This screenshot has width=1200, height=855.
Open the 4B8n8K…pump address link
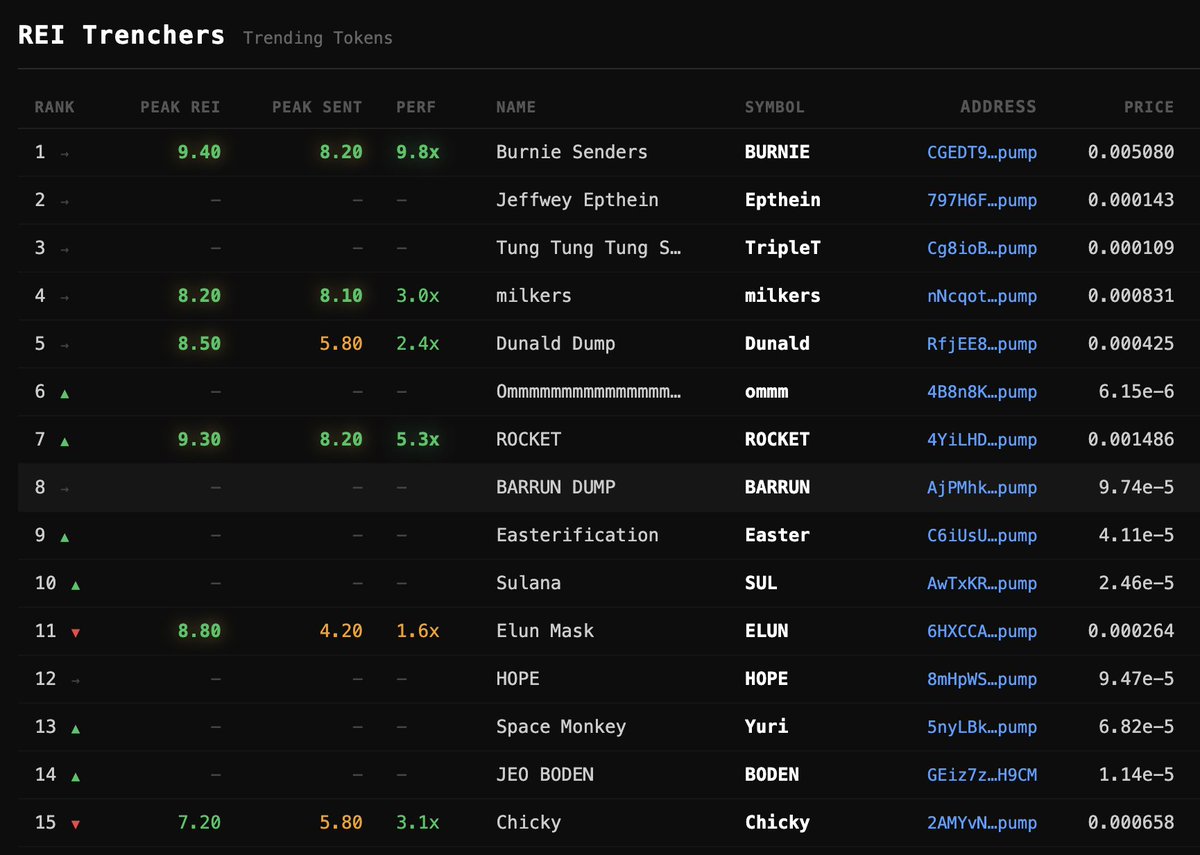pyautogui.click(x=982, y=393)
